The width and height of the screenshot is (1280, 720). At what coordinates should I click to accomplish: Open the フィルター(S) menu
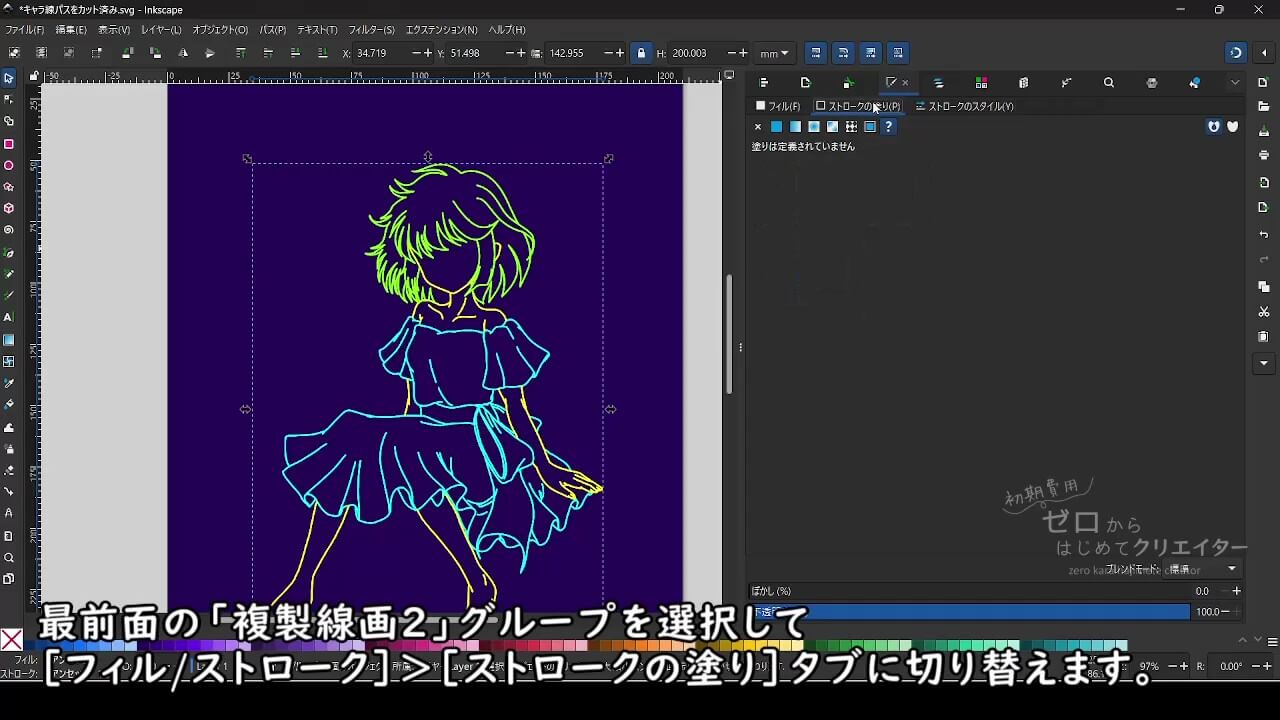tap(371, 30)
